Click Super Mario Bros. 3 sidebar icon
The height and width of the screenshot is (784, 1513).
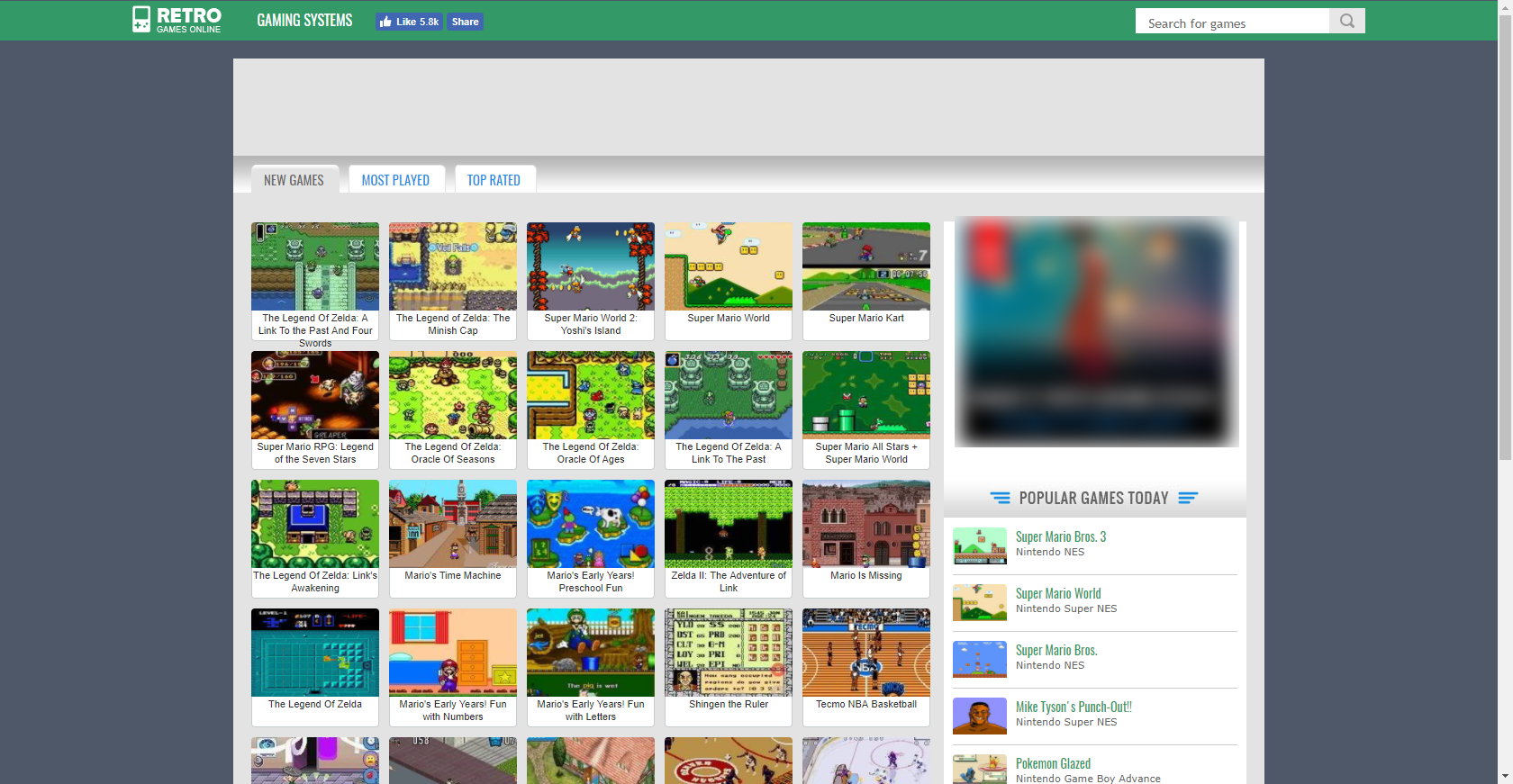tap(980, 545)
